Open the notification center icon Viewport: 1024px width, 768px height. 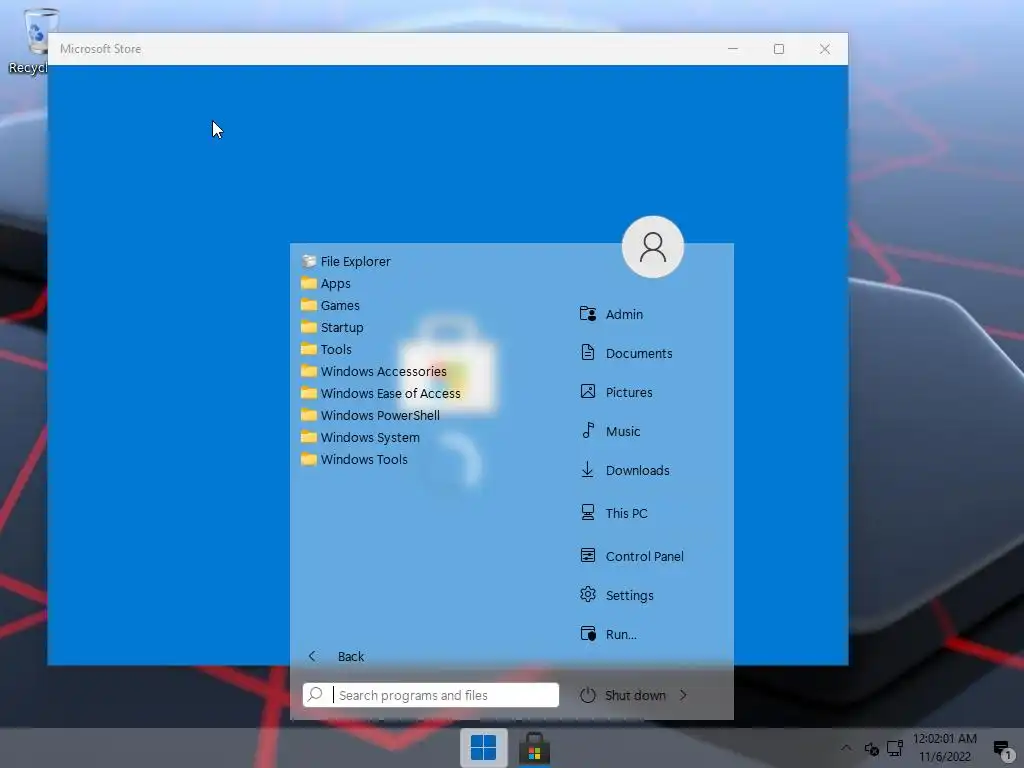[1002, 748]
